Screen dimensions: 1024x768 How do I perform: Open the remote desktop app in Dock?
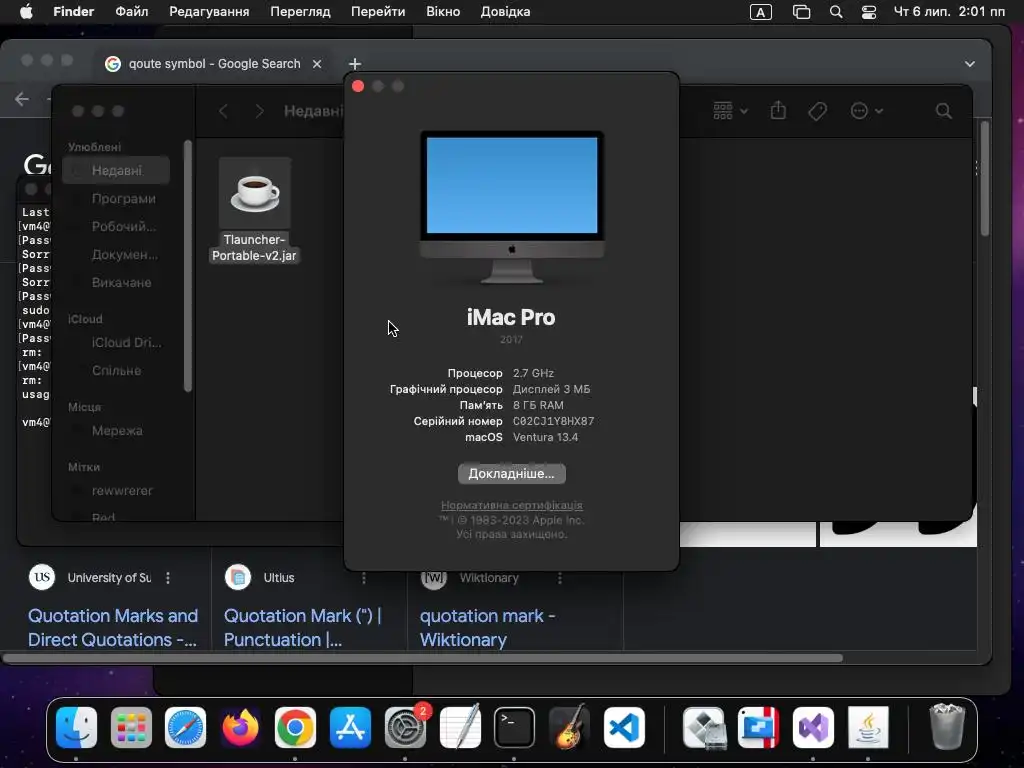[x=759, y=727]
